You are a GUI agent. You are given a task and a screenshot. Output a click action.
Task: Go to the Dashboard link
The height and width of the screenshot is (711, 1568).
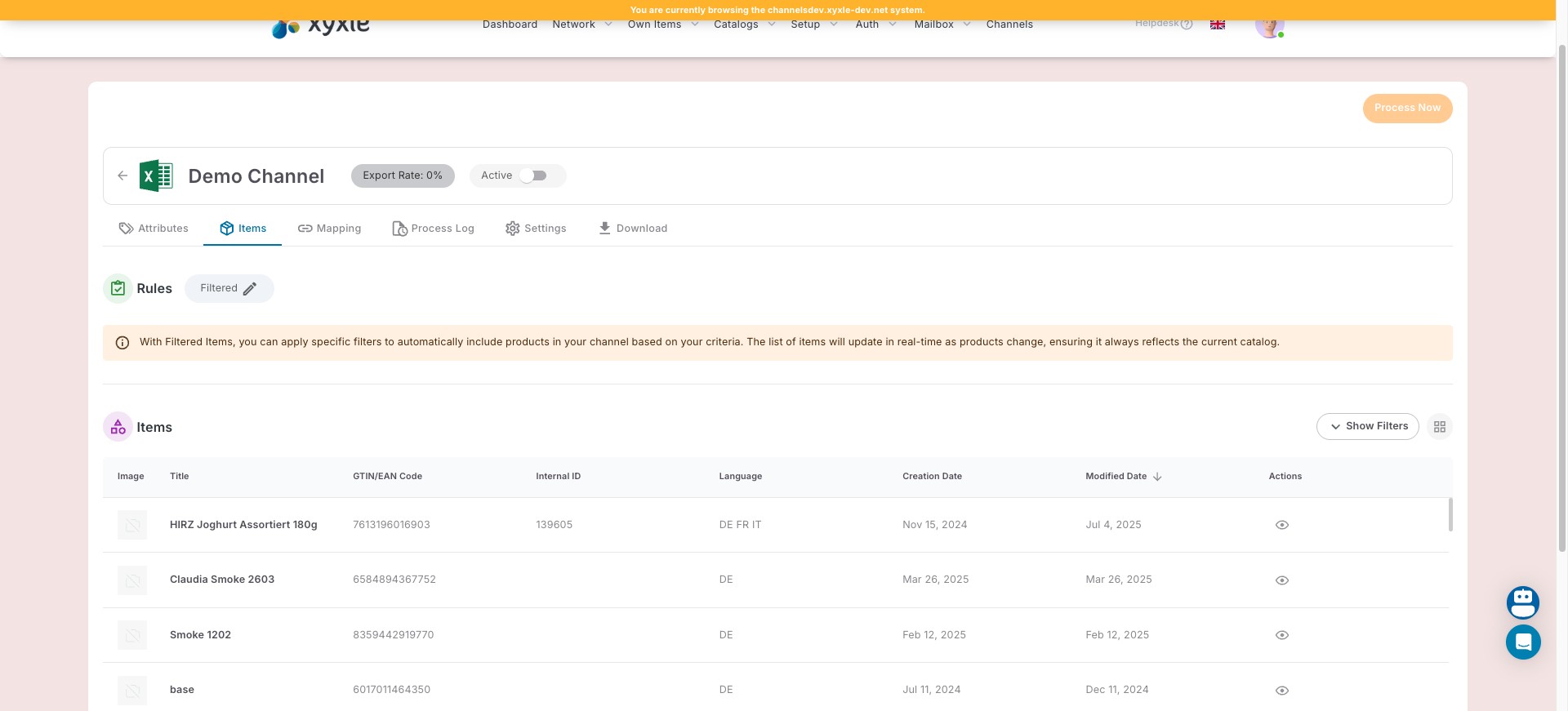[510, 24]
